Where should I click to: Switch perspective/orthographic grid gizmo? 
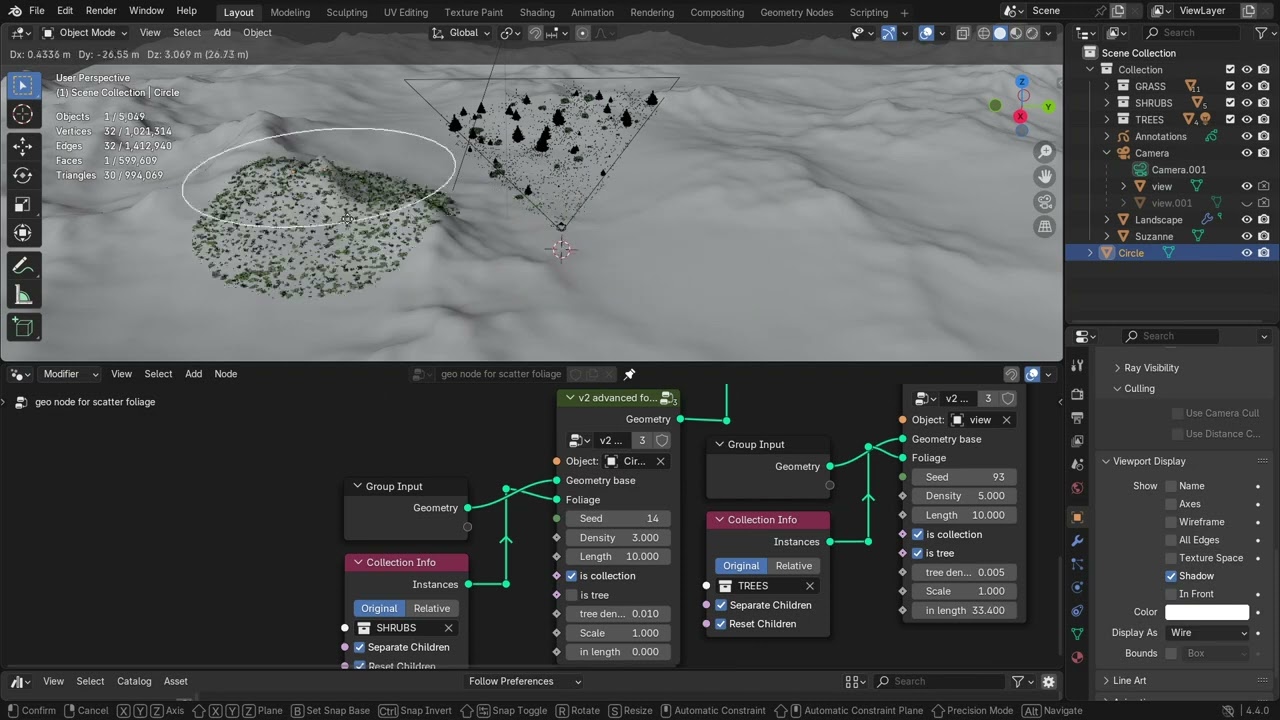[1045, 226]
